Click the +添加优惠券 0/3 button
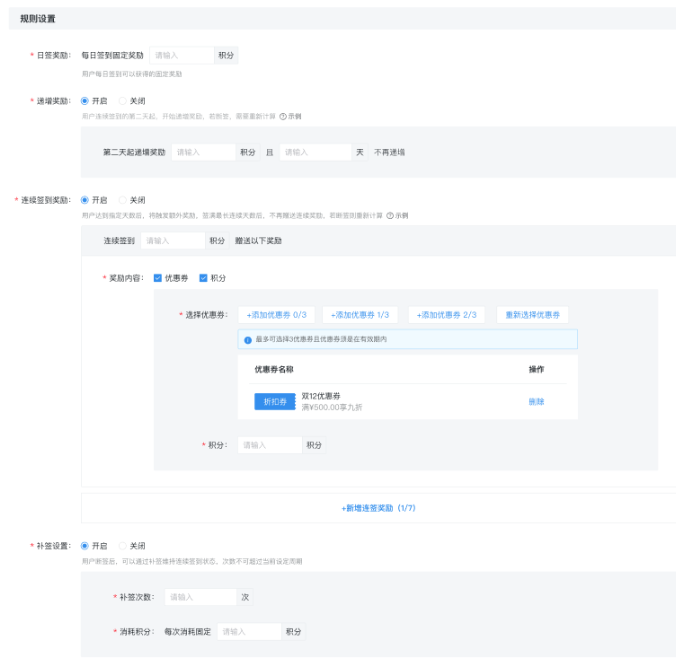This screenshot has width=676, height=660. 278,315
